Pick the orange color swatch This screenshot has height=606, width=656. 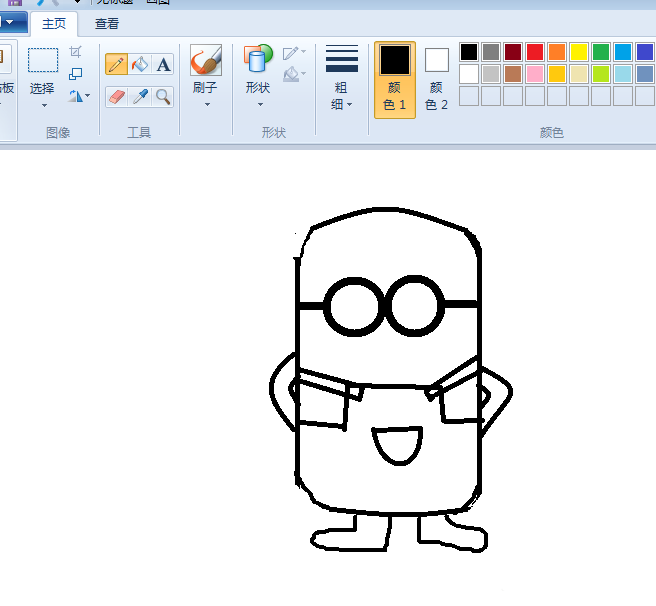point(557,52)
